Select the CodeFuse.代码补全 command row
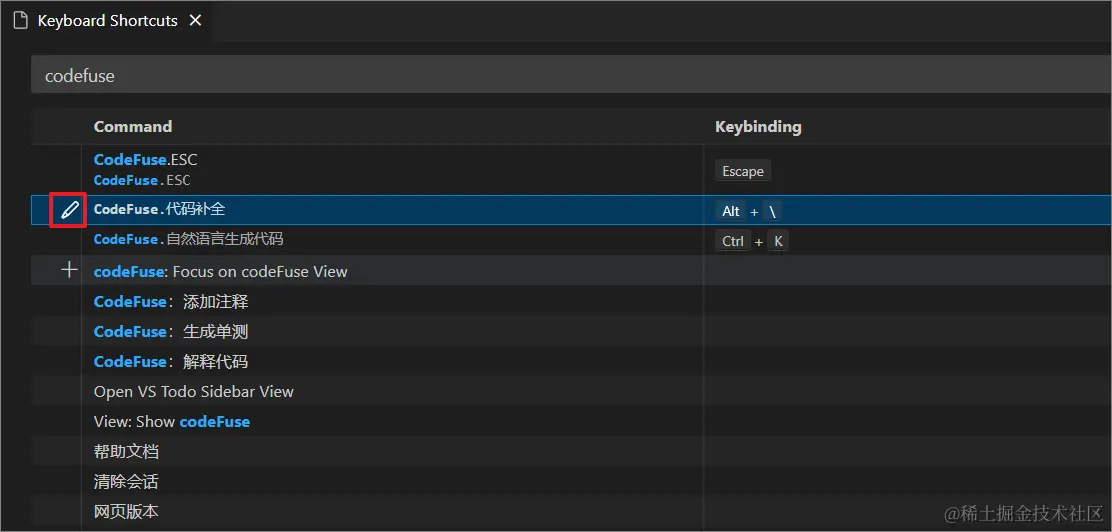This screenshot has height=532, width=1112. pos(571,210)
